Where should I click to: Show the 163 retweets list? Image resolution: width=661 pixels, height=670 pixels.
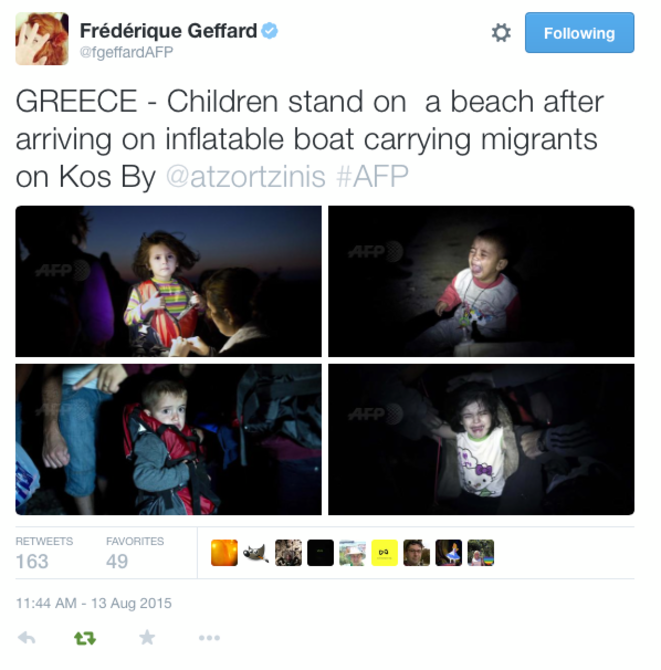pyautogui.click(x=44, y=553)
